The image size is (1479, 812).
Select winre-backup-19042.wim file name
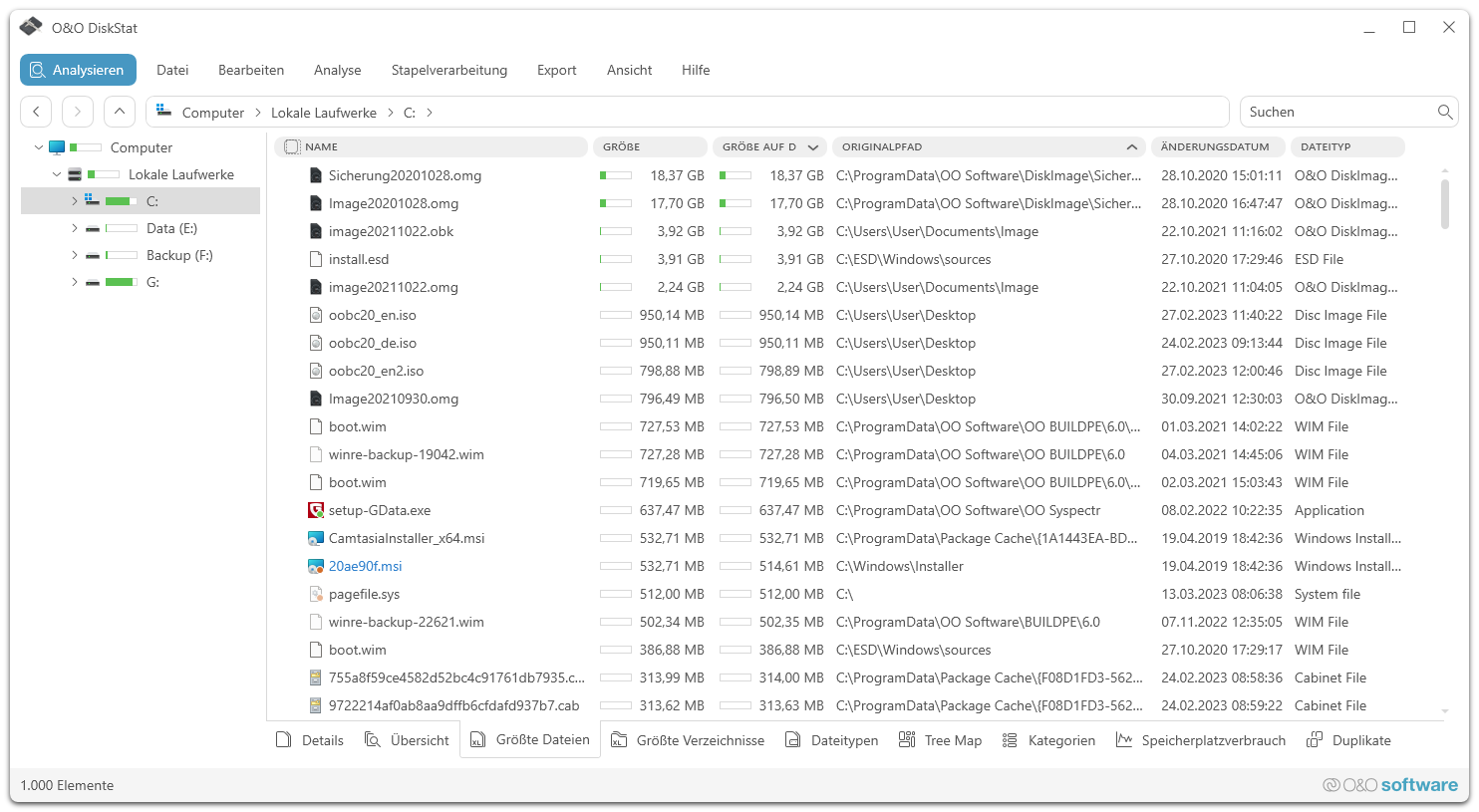(x=407, y=454)
